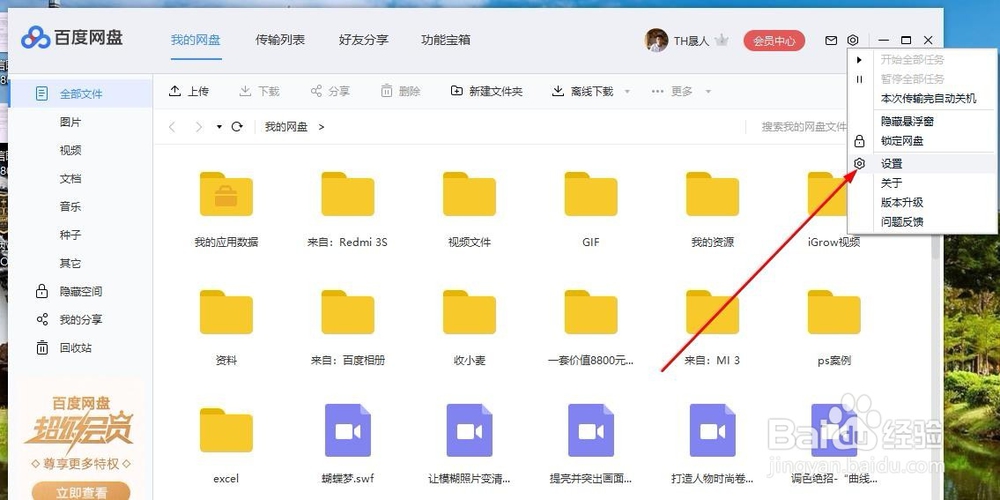Open the 一套价值8800元 folder

[x=591, y=312]
